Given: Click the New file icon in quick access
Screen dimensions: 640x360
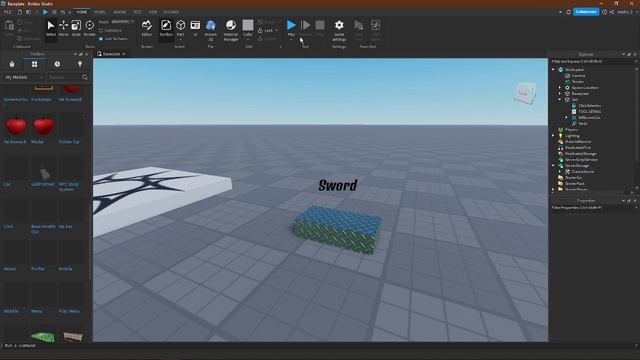Looking at the screenshot, I should point(20,12).
